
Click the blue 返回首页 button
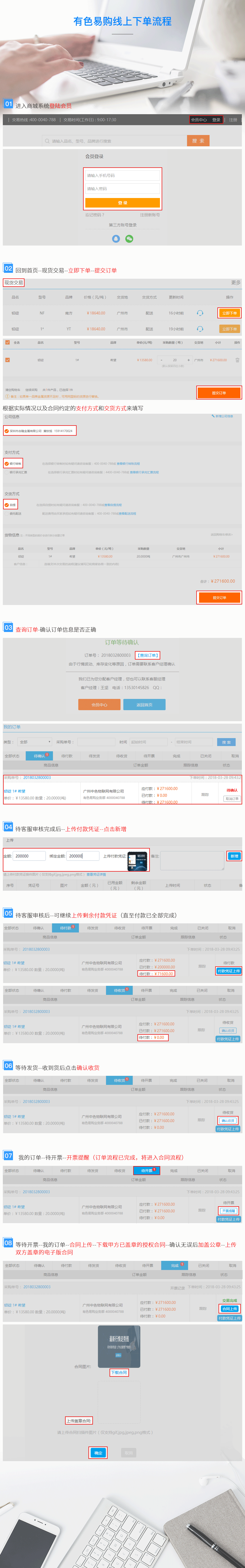144,704
